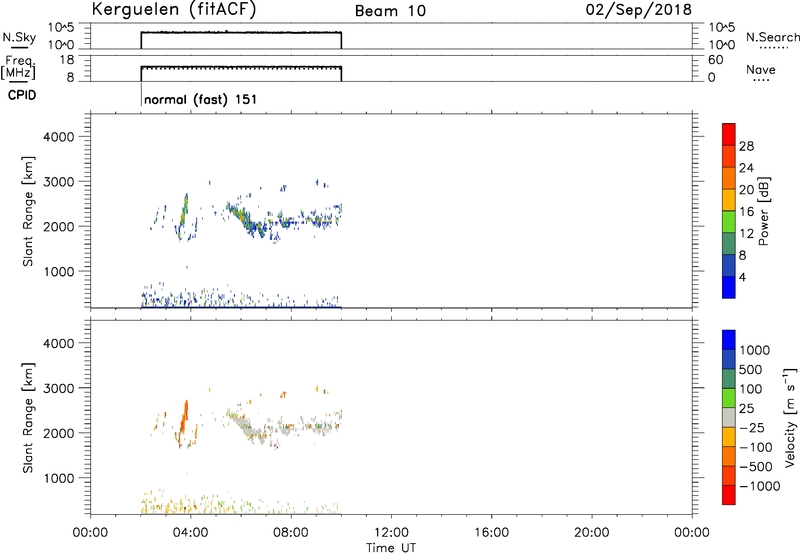Image resolution: width=800 pixels, height=554 pixels.
Task: Click the 'Time UT' axis label
Action: point(391,548)
